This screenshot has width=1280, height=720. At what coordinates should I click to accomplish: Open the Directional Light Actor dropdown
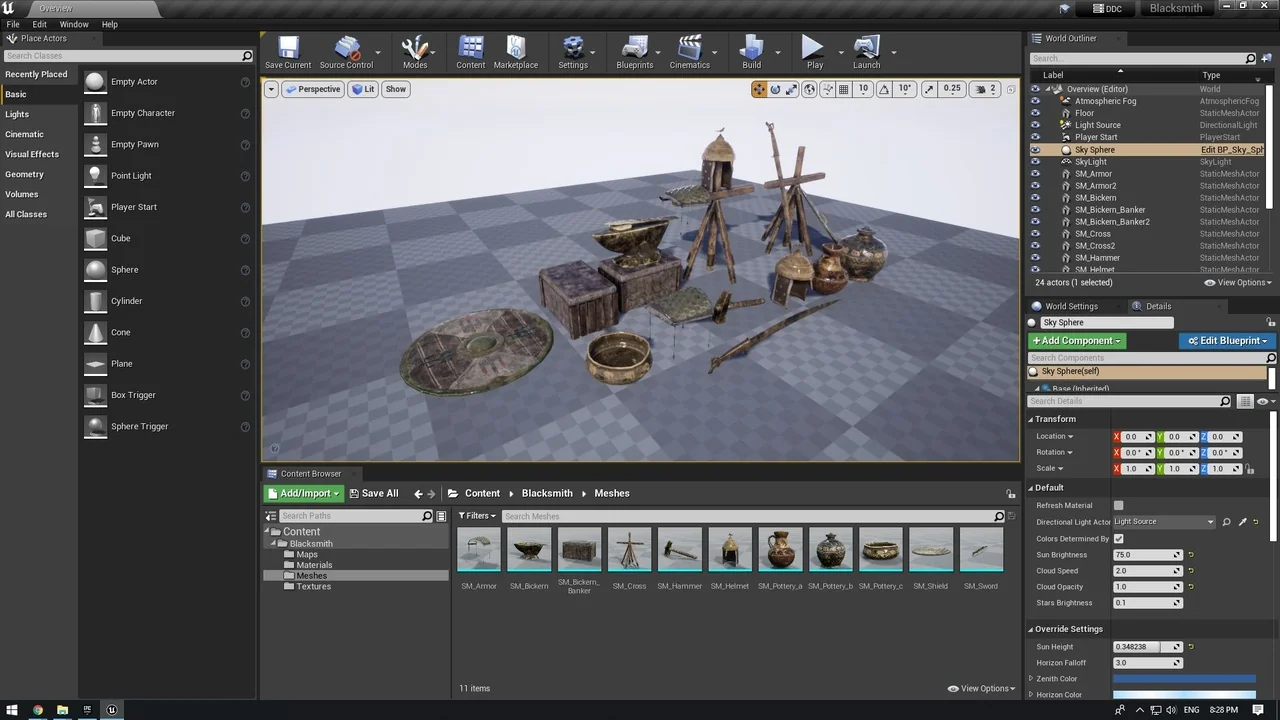point(1164,522)
